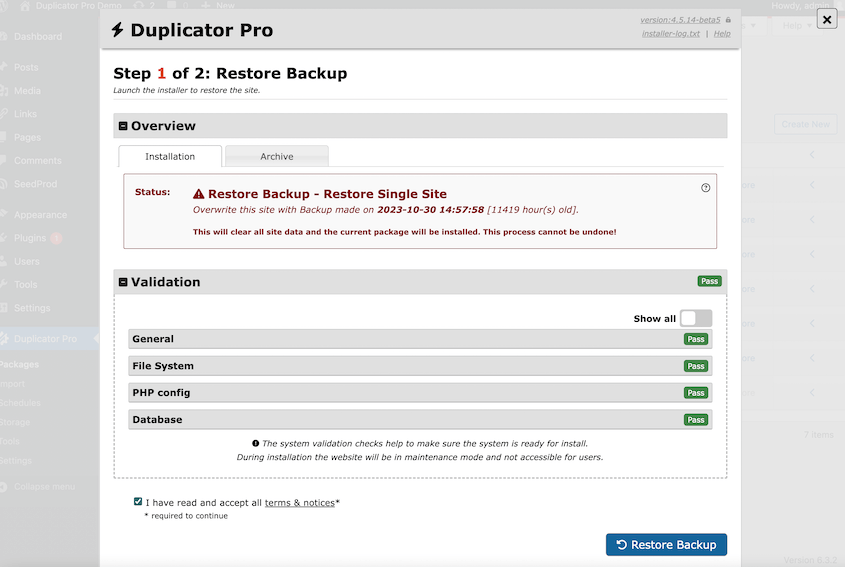Viewport: 845px width, 567px height.
Task: Select the Installation tab
Action: pos(170,156)
